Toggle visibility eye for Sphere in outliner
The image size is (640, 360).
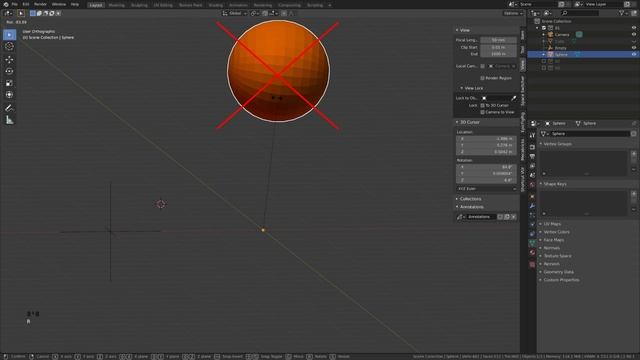pos(634,54)
